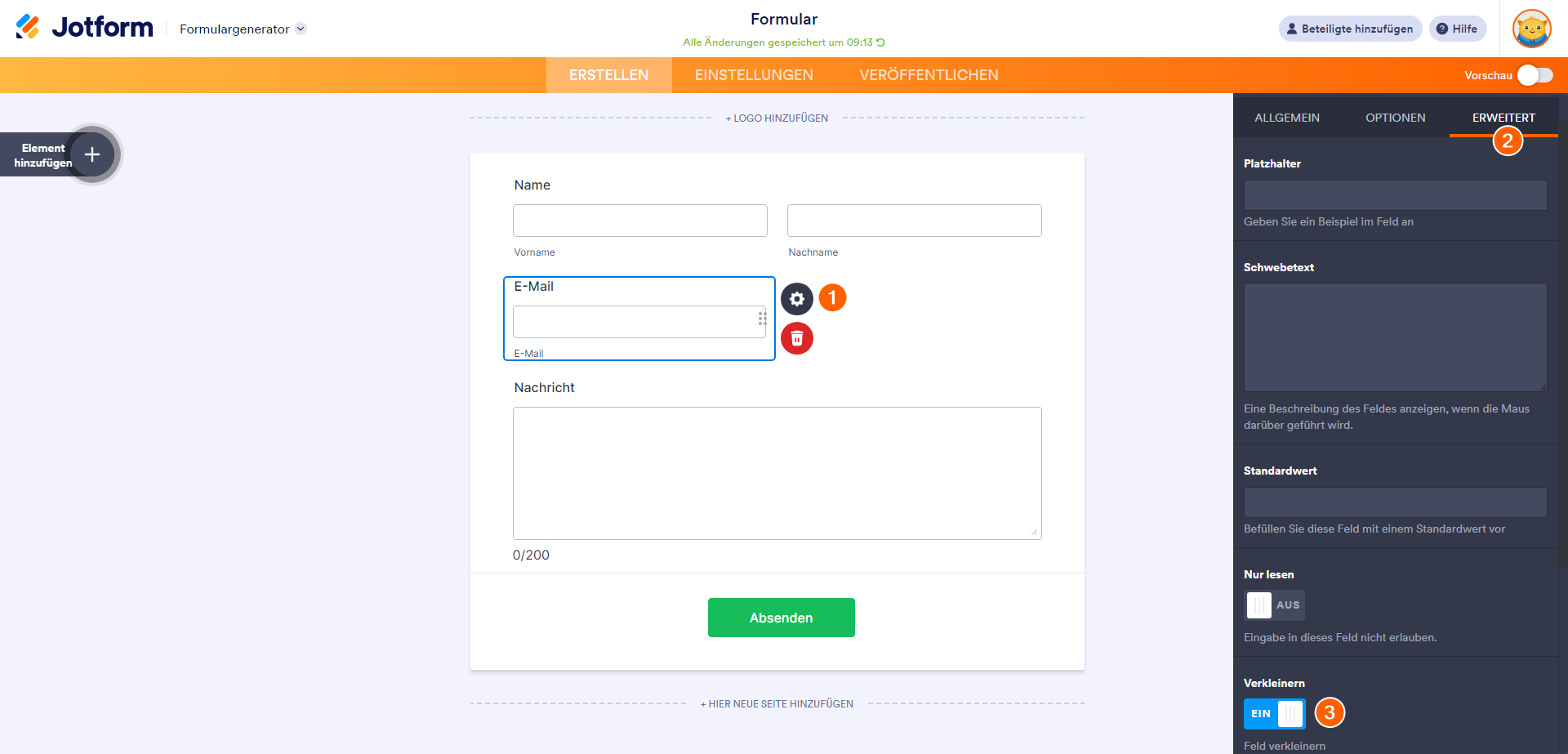
Task: Open the user avatar profile menu
Action: [x=1531, y=29]
